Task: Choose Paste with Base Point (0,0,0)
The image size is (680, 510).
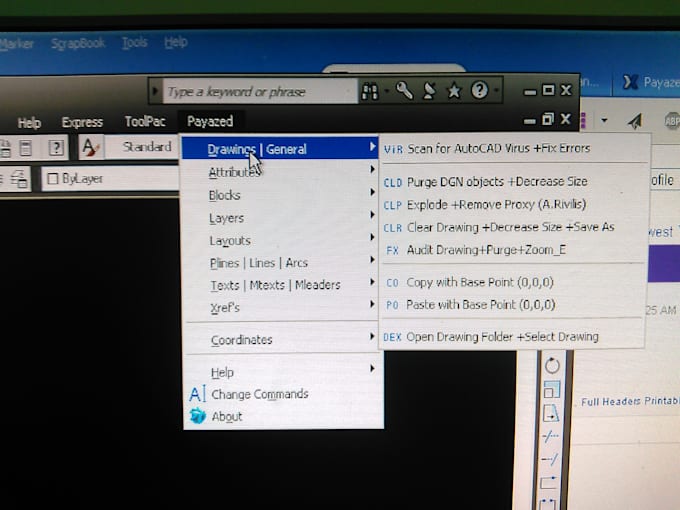Action: pos(513,305)
